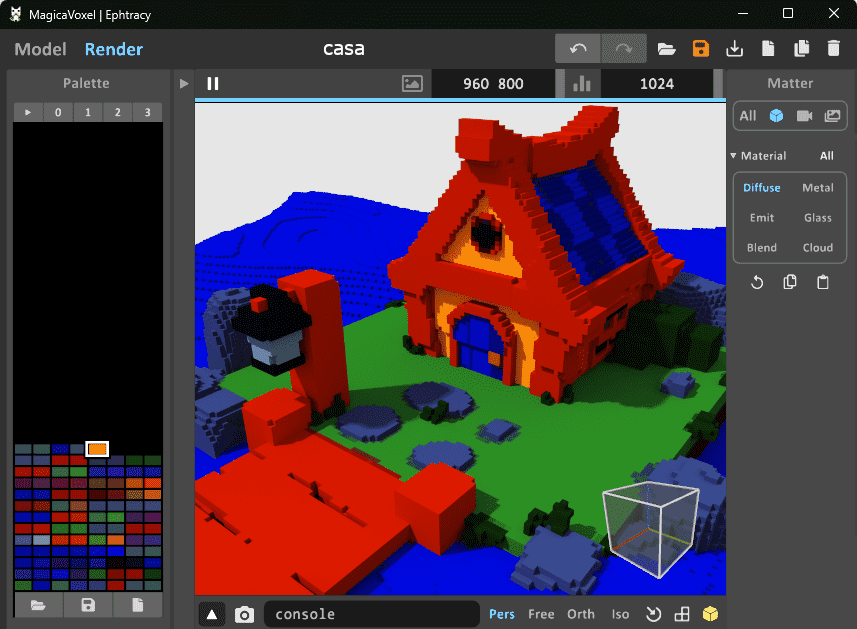Screen dimensions: 857x629
Task: Switch to palette page 2
Action: (118, 113)
